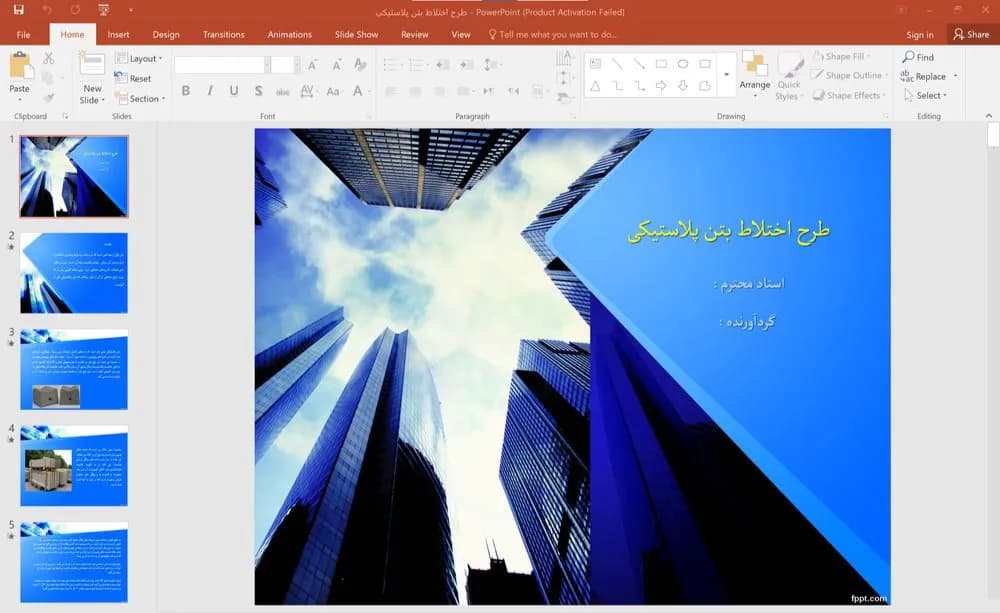Start slideshow from beginning via Quick Access icon
Viewport: 1000px width, 613px height.
[x=103, y=10]
